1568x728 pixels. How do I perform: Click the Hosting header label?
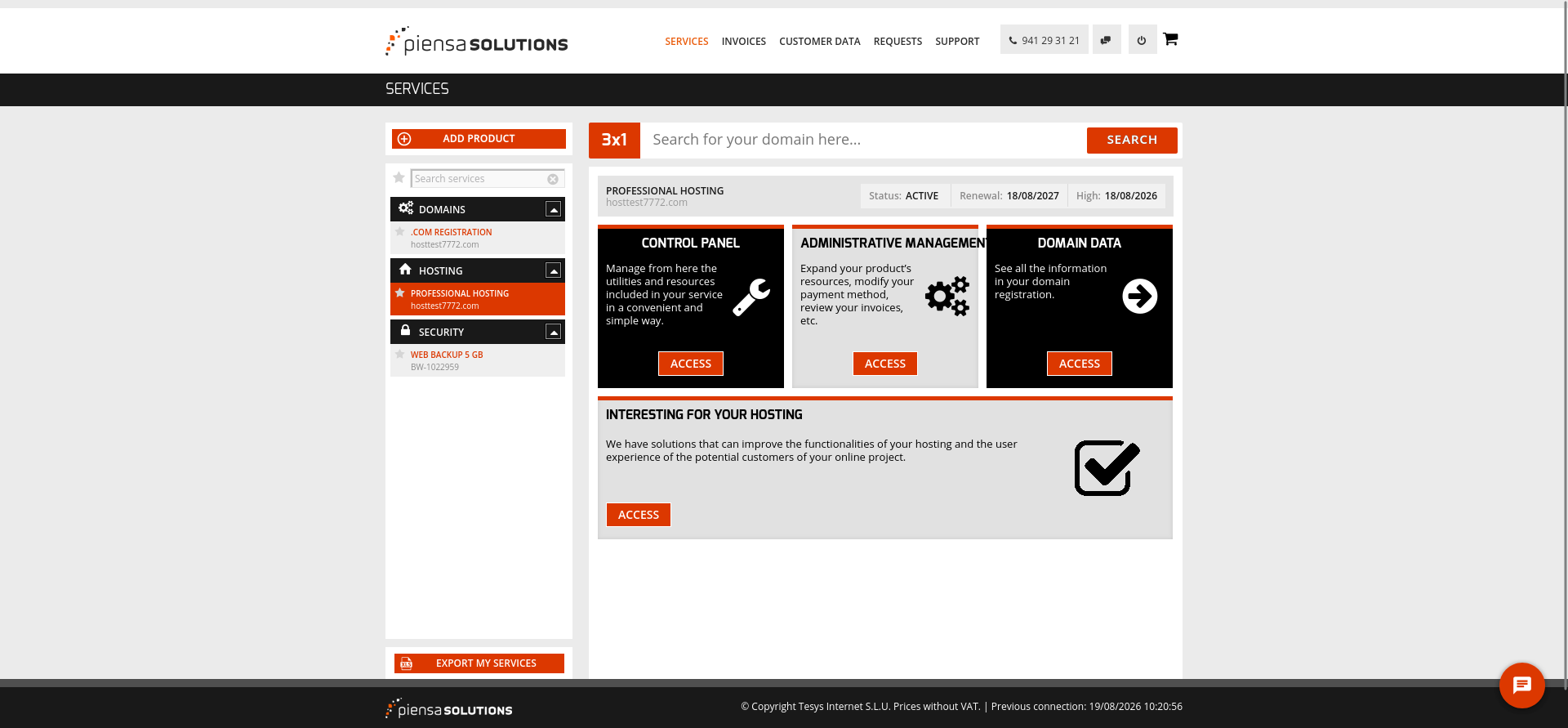coord(441,271)
